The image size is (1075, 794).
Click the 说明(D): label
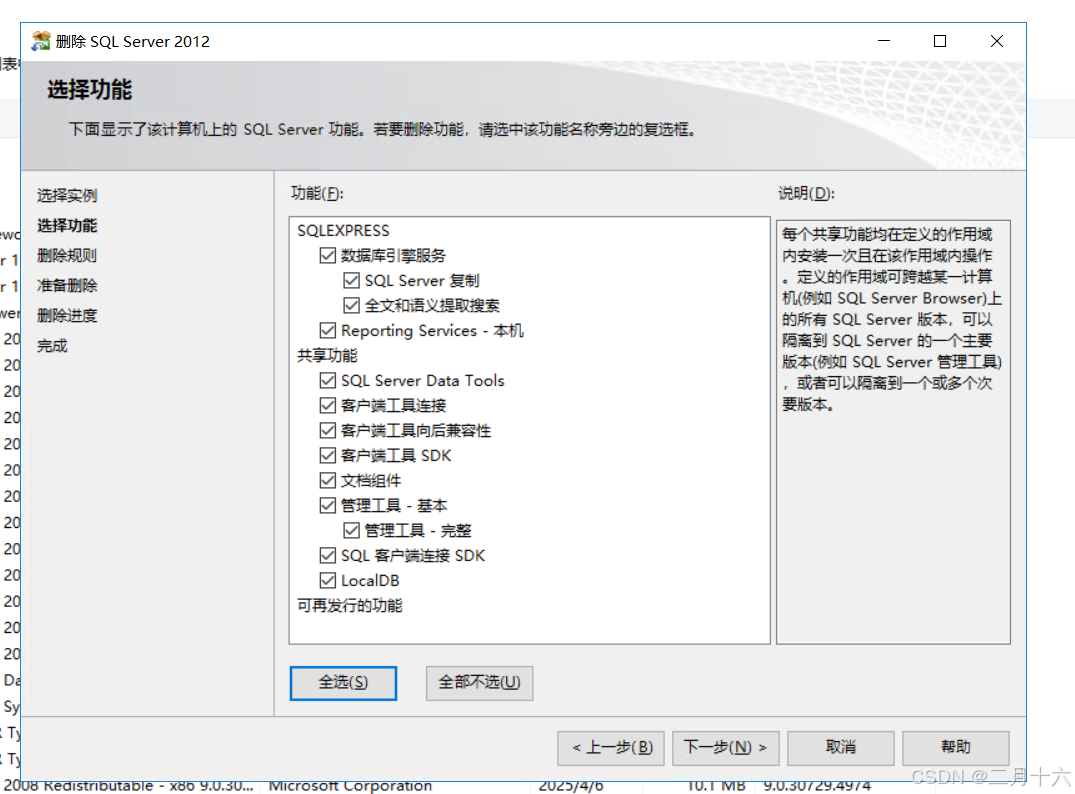[x=806, y=193]
